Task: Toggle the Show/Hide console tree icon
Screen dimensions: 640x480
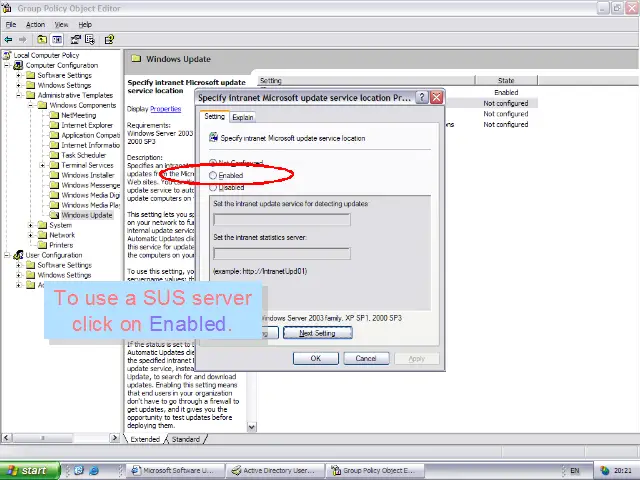Action: click(57, 40)
